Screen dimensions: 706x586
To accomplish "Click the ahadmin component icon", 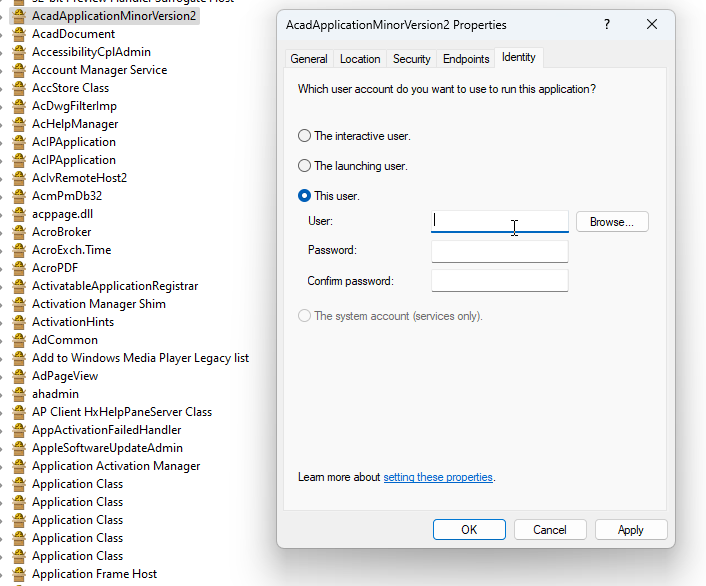I will pos(18,394).
